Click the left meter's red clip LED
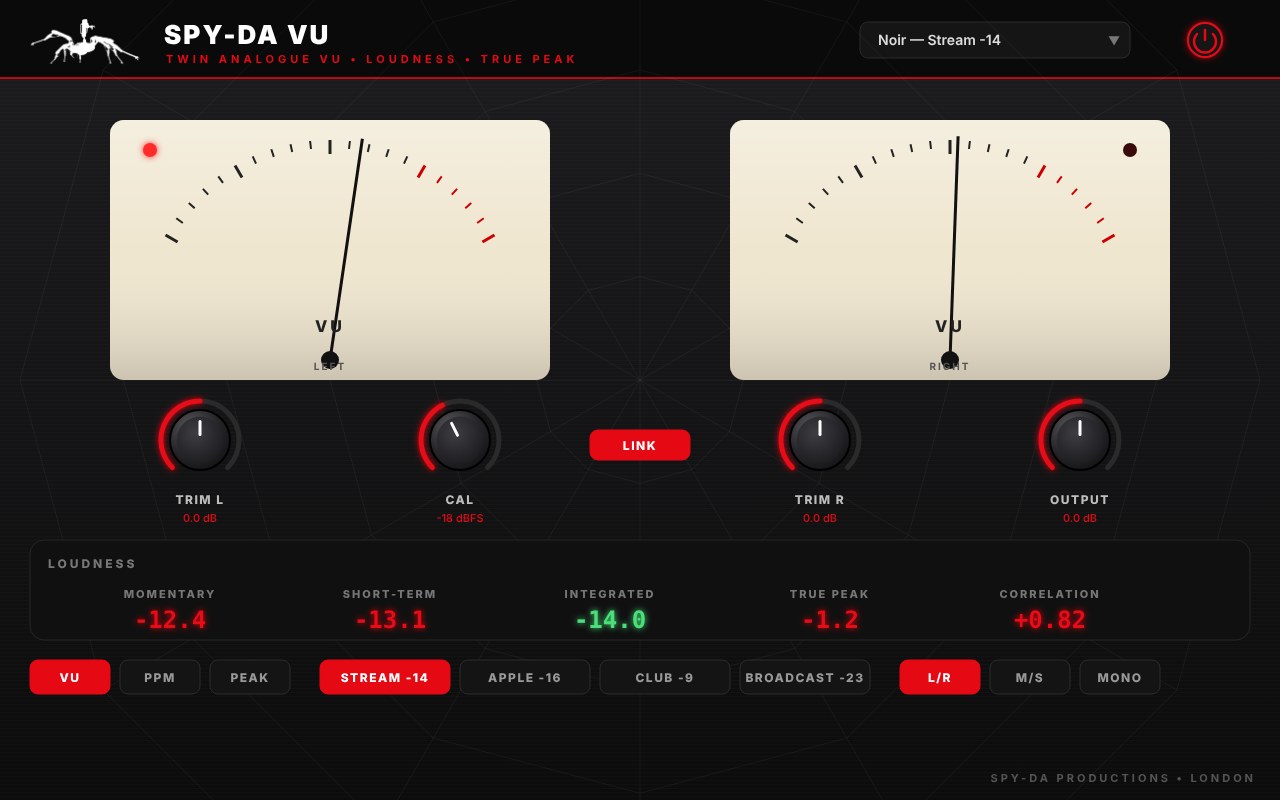This screenshot has width=1280, height=800. click(x=150, y=150)
